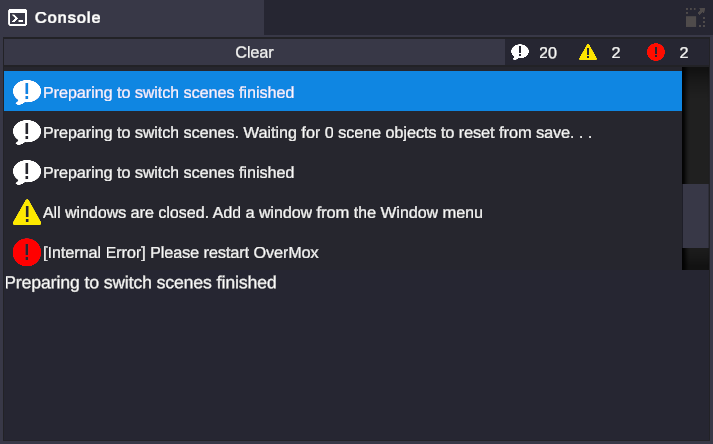Click yellow warning triangle on windows-closed row
Viewport: 713px width, 444px height.
tap(27, 212)
